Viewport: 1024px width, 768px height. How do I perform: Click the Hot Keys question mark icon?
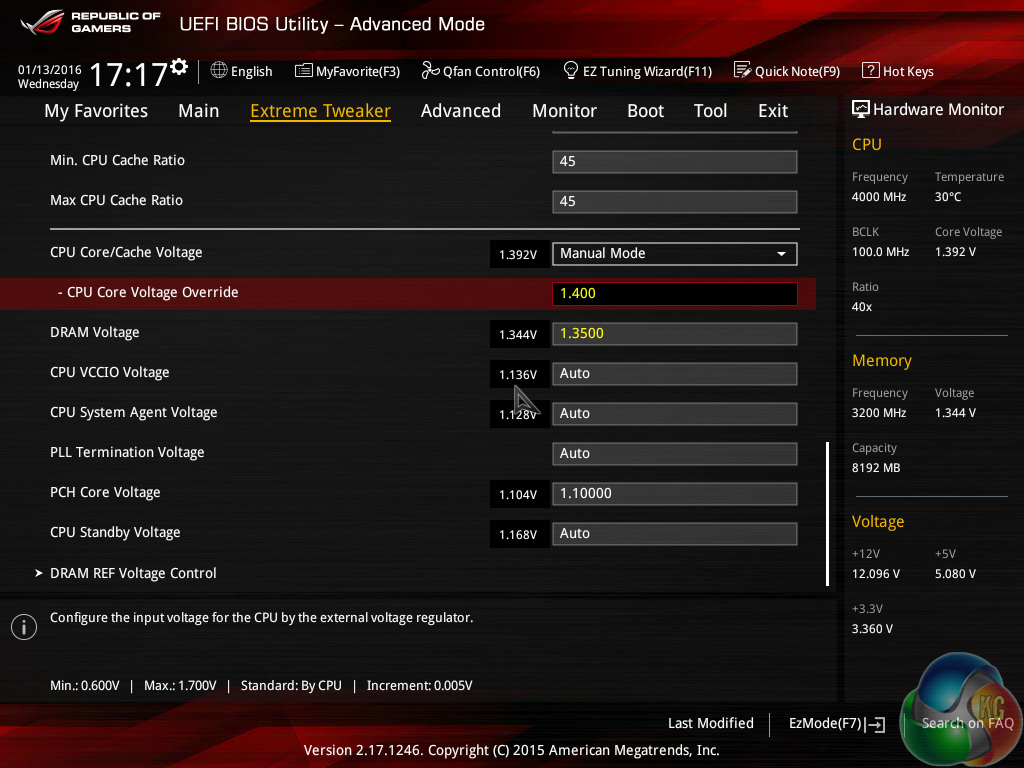click(x=871, y=71)
